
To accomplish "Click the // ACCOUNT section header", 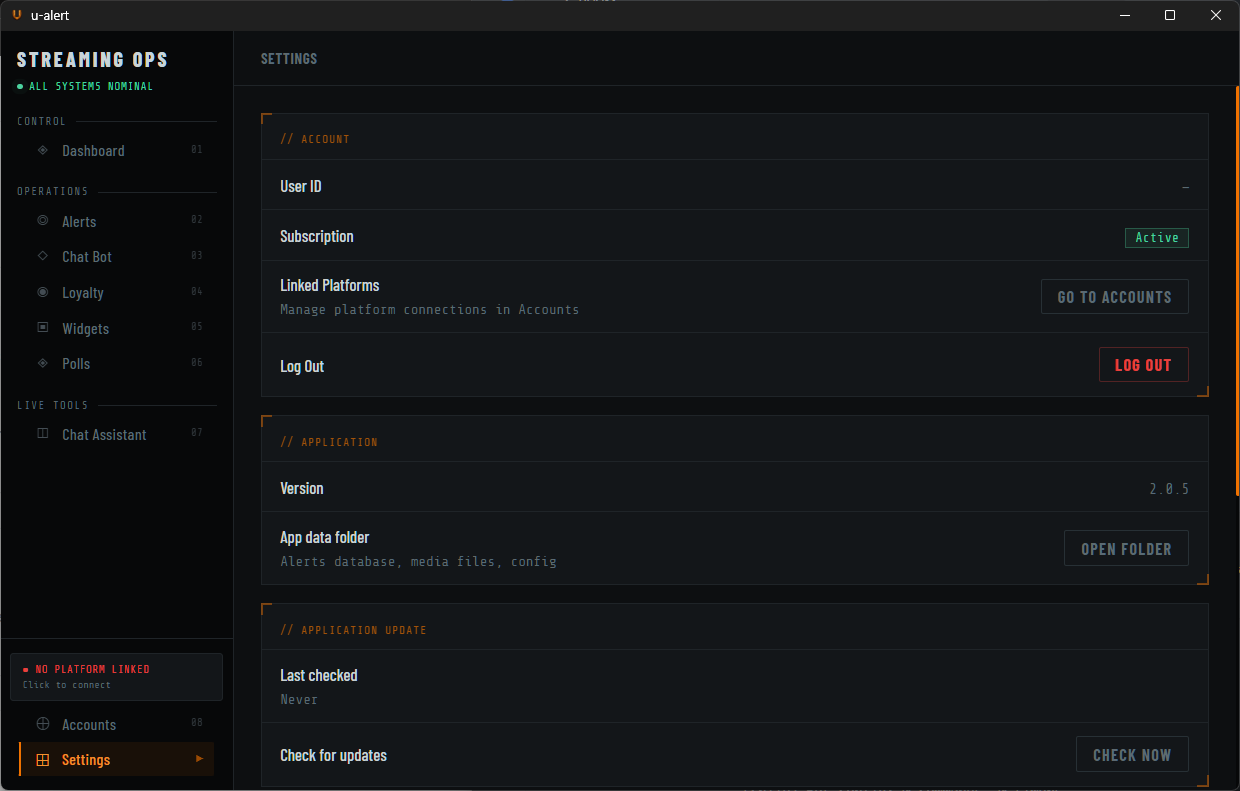I will pos(315,140).
